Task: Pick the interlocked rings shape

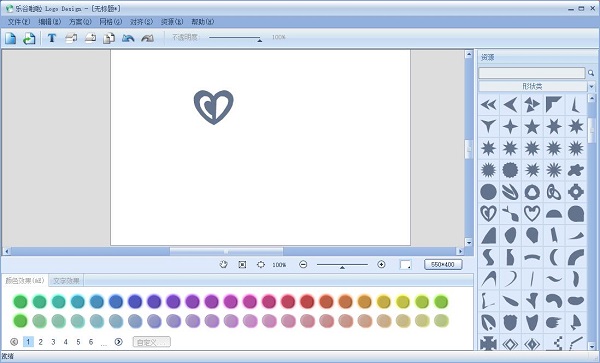Action: 554,192
